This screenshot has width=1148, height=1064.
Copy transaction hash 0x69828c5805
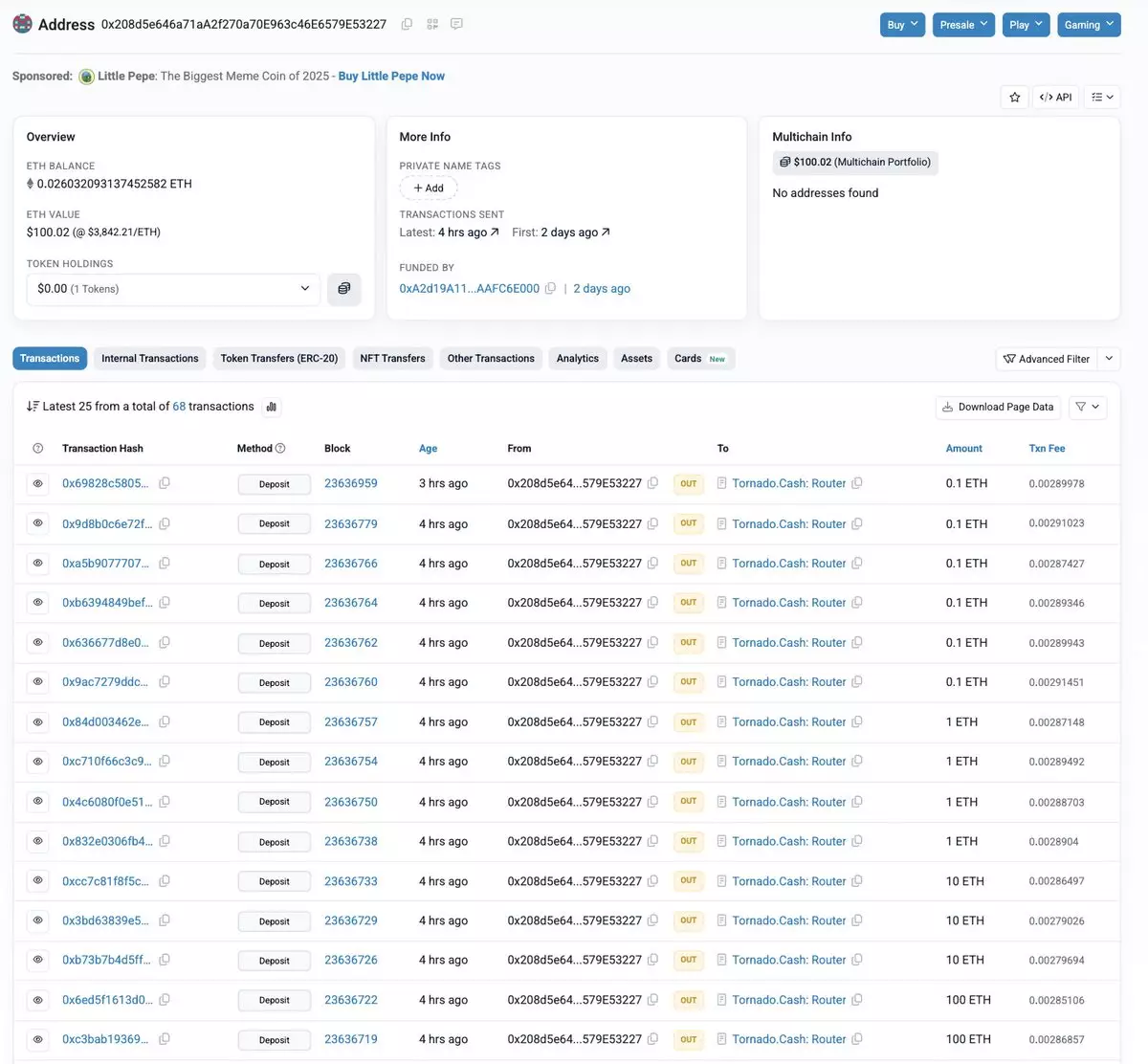[165, 483]
